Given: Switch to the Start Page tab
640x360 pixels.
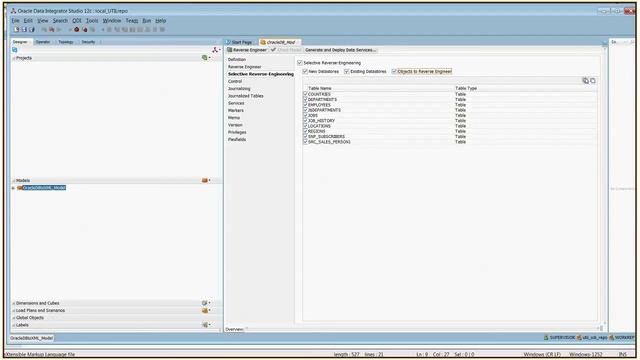Looking at the screenshot, I should coord(241,42).
